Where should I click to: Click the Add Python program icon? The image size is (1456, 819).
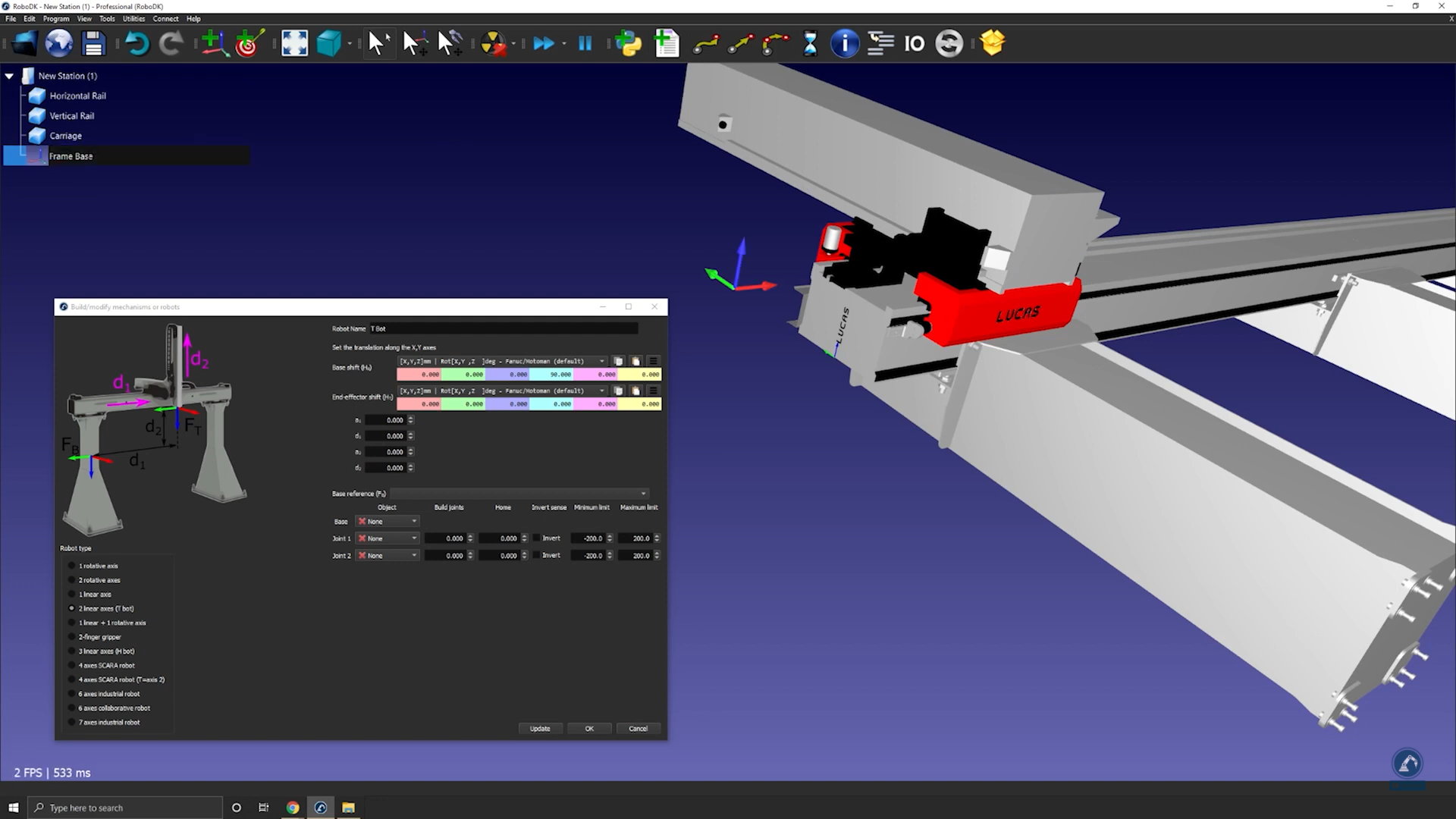click(x=628, y=43)
